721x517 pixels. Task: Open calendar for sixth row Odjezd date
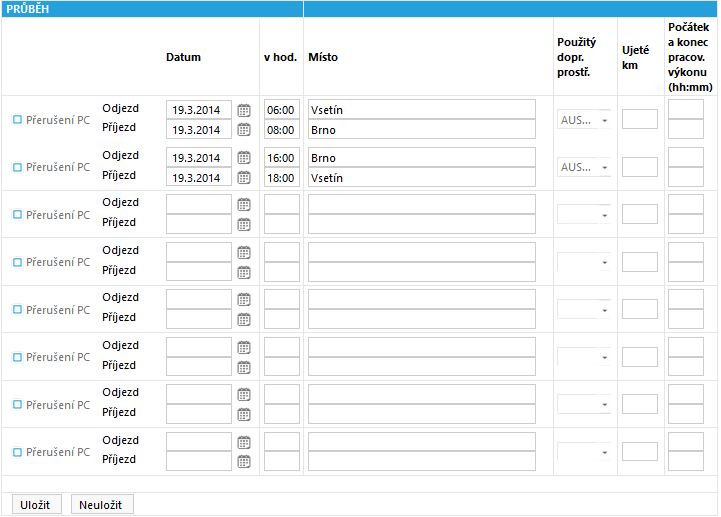pos(244,348)
